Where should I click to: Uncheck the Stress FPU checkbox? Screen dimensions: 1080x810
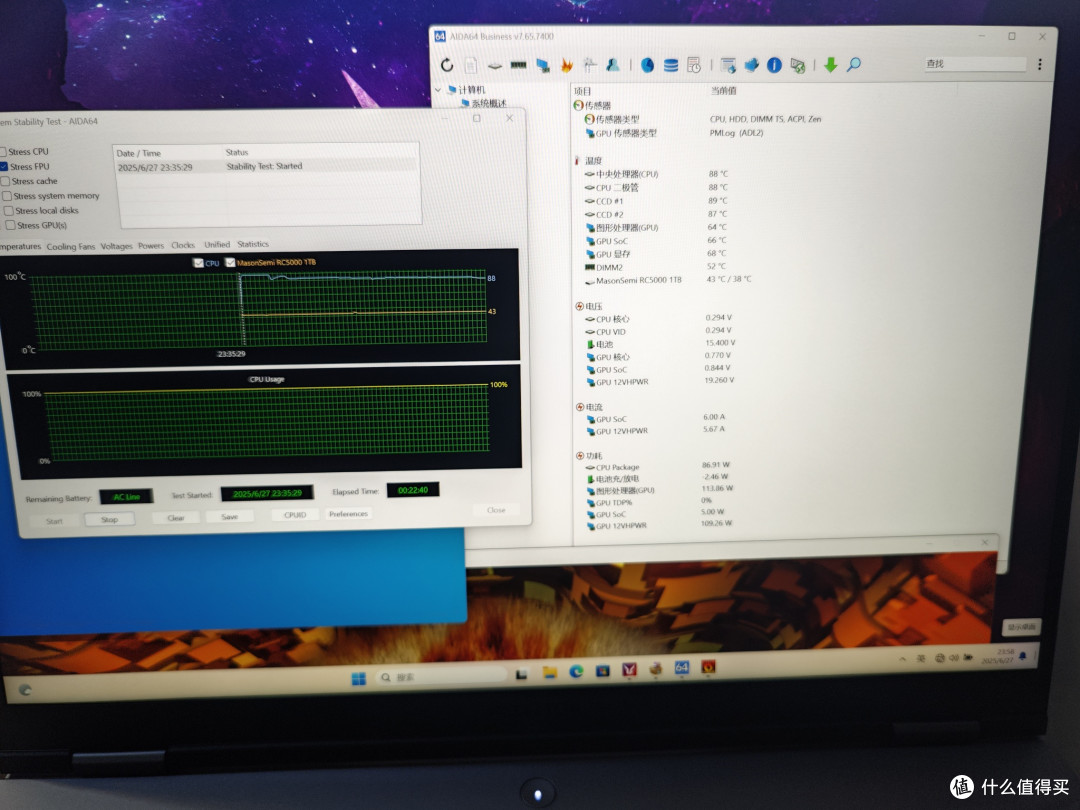point(4,166)
